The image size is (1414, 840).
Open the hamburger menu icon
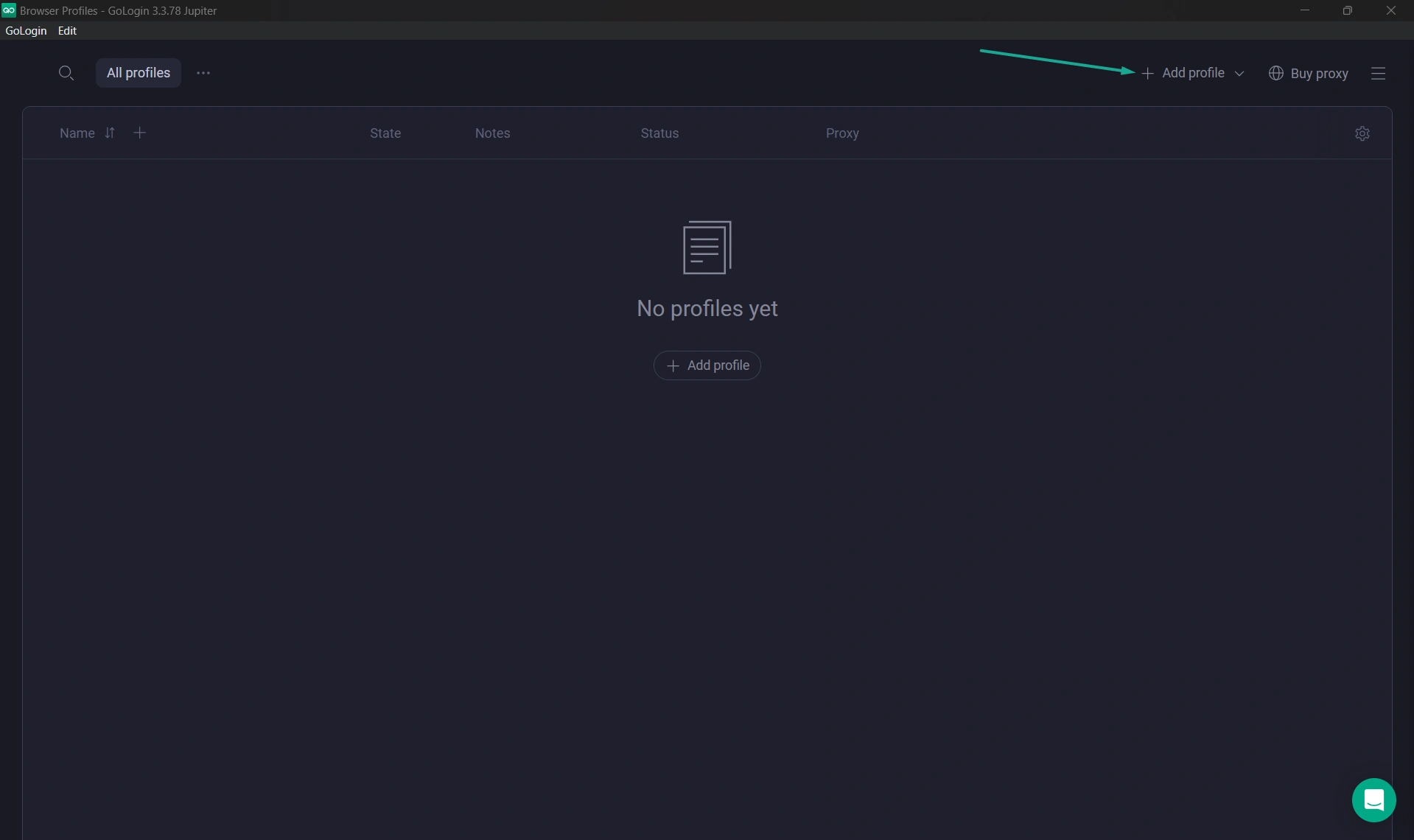pos(1378,74)
